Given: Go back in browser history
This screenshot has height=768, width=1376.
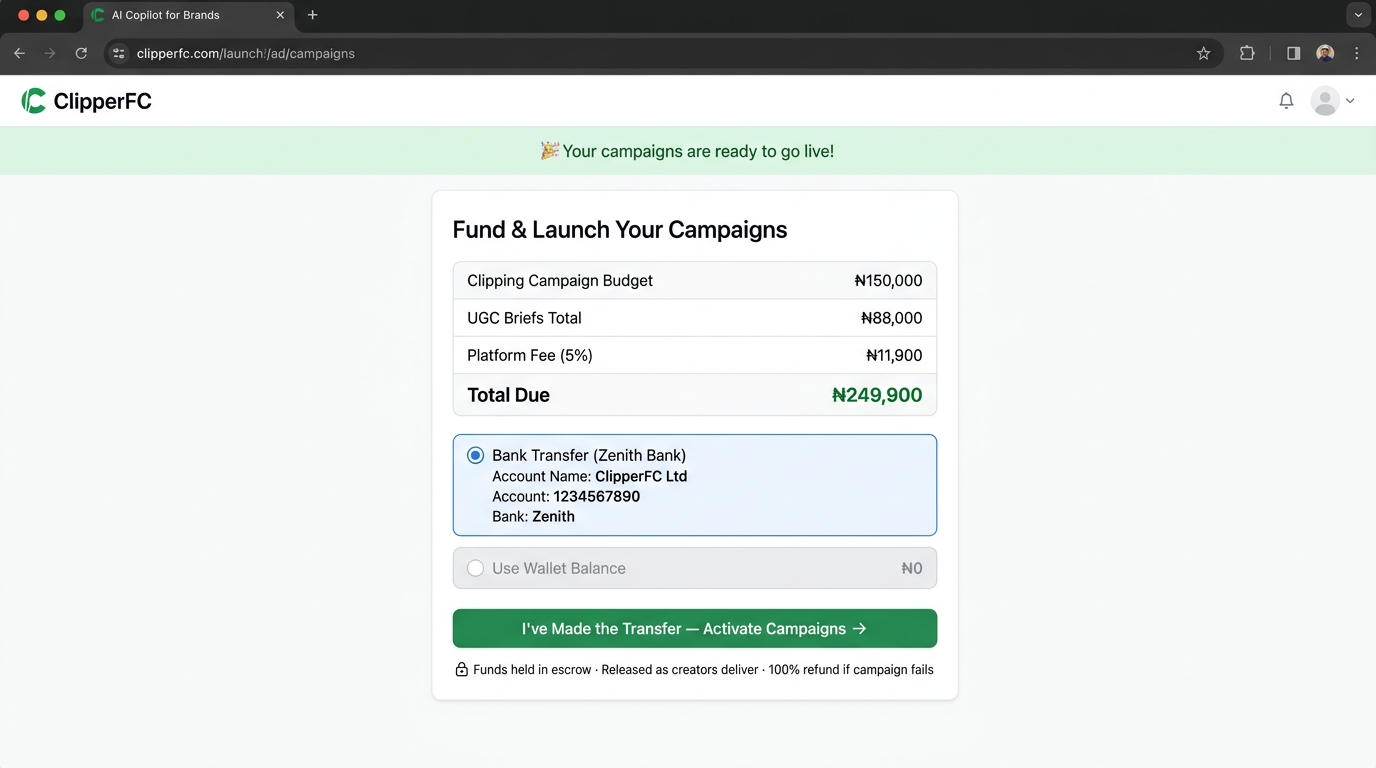Looking at the screenshot, I should pos(19,53).
